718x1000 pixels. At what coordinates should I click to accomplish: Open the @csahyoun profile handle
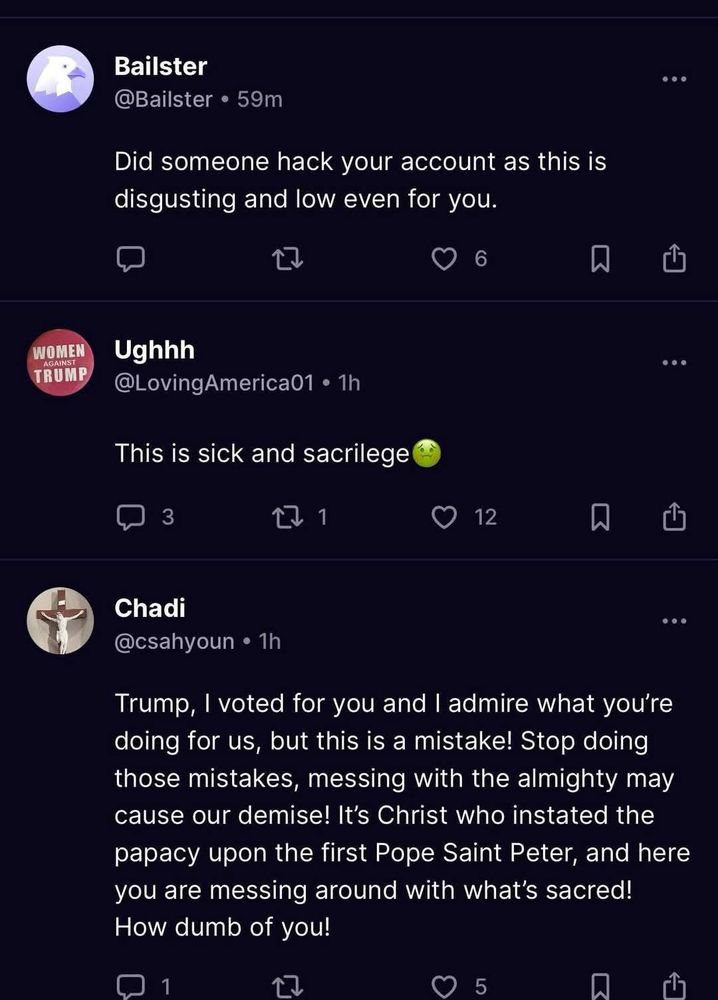174,642
